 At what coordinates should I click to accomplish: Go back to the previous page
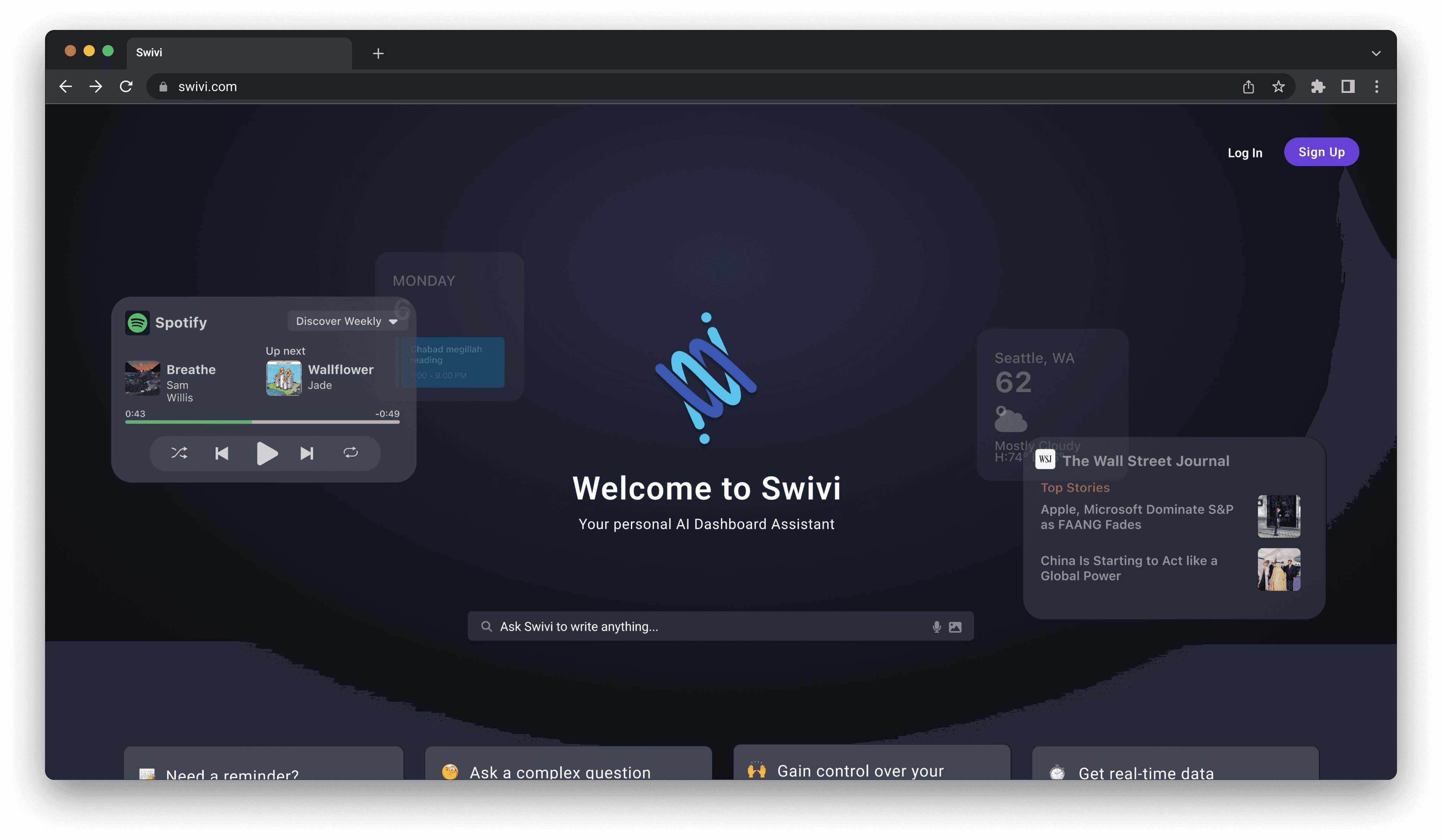pyautogui.click(x=66, y=86)
